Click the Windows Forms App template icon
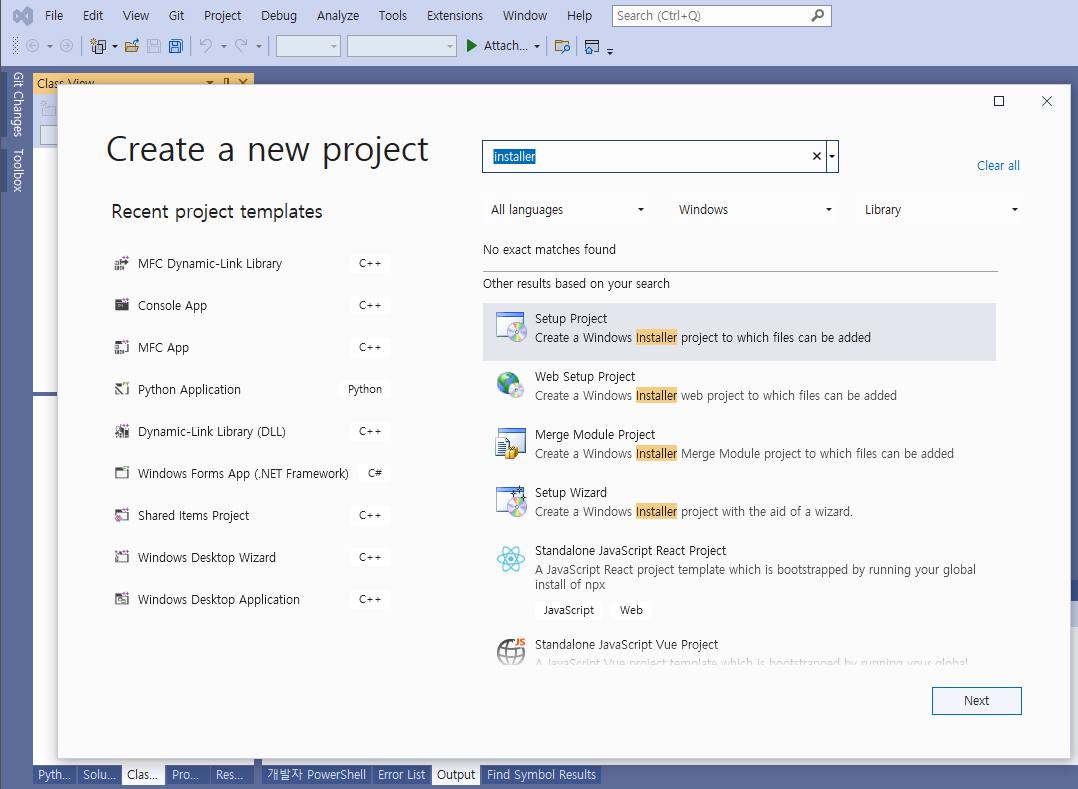 [122, 473]
